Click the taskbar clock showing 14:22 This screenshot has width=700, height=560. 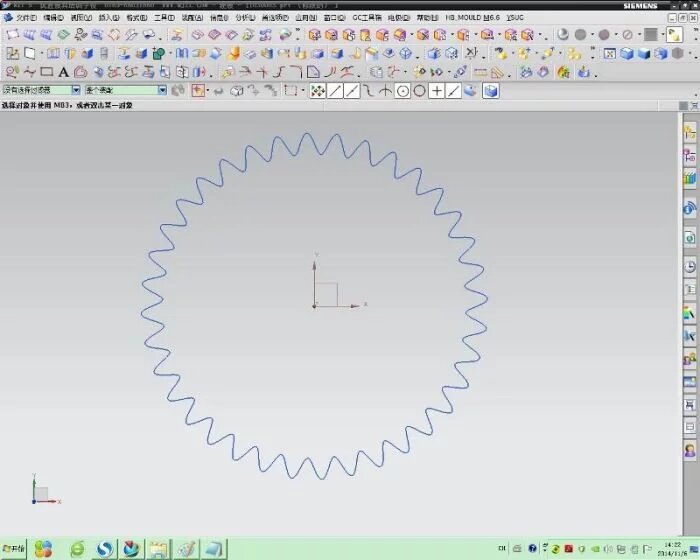coord(673,549)
